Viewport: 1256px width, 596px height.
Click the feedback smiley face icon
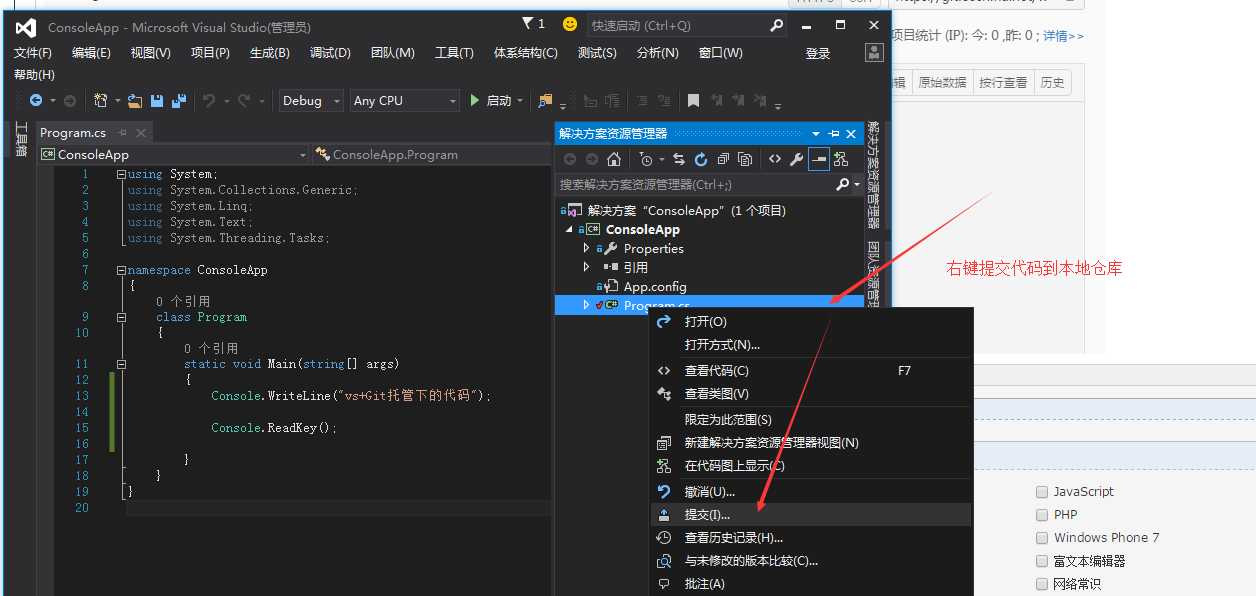pos(569,24)
